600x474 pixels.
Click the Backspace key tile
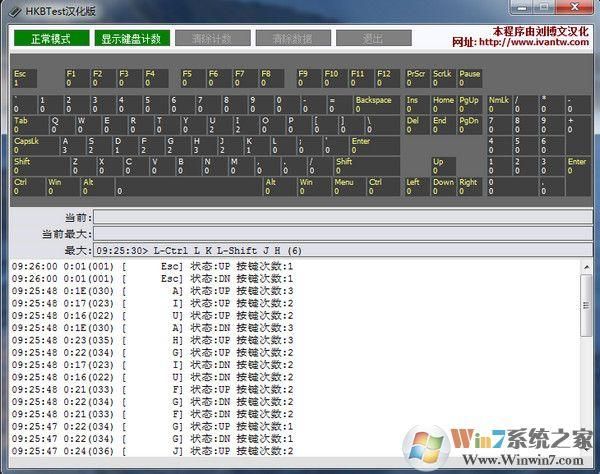377,105
